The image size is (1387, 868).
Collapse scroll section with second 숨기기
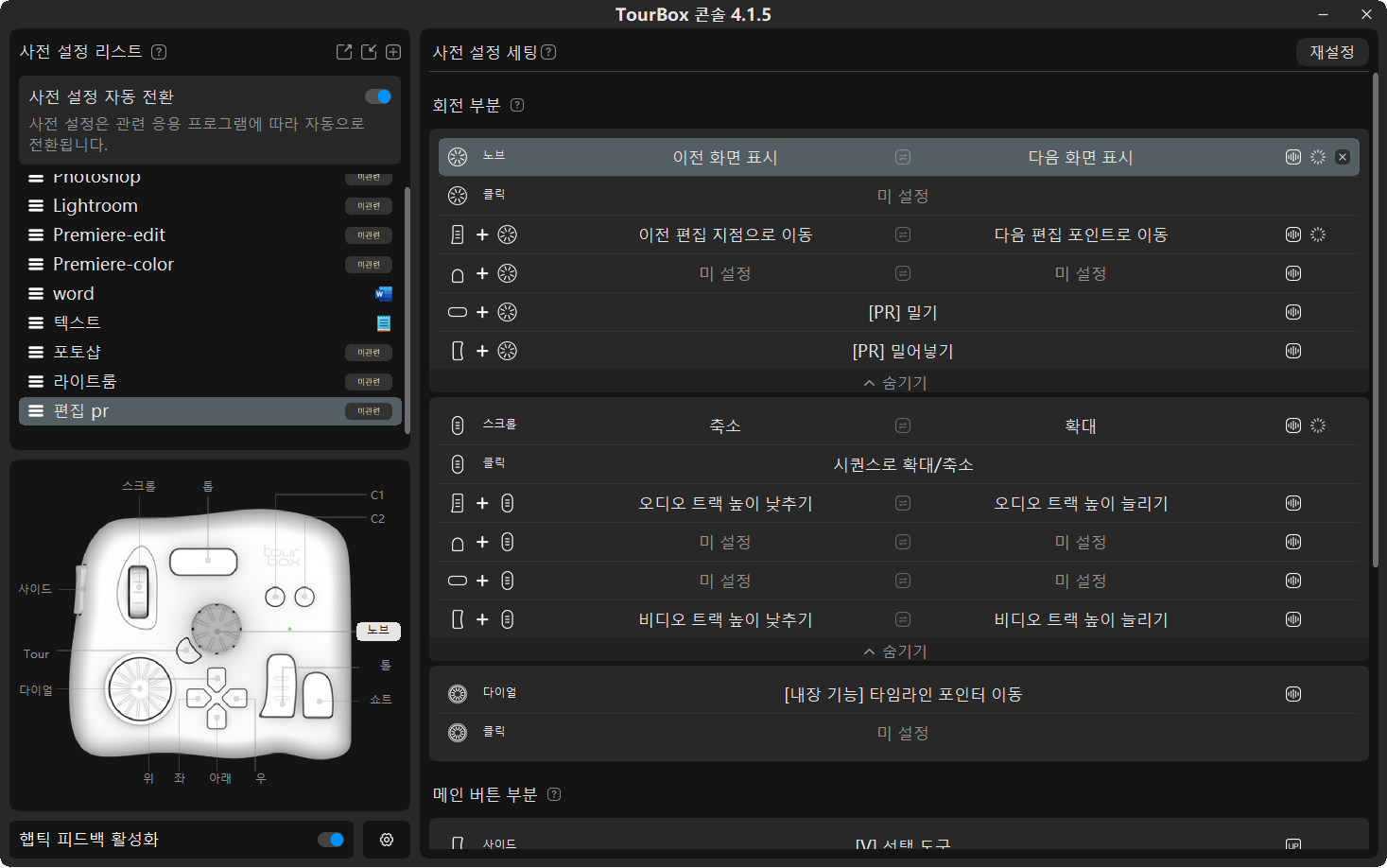pos(895,651)
